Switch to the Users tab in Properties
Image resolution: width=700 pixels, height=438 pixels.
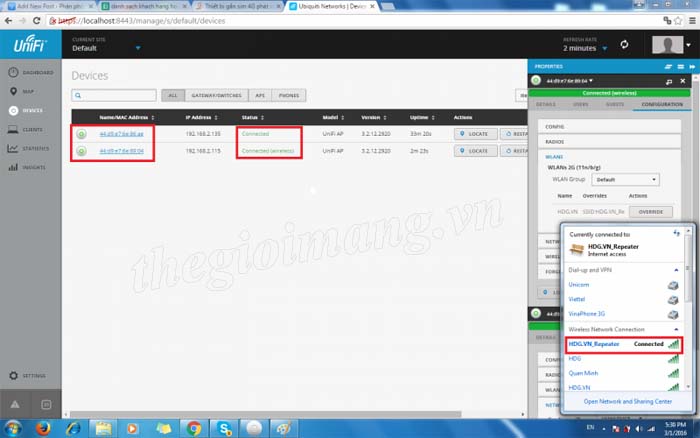580,104
